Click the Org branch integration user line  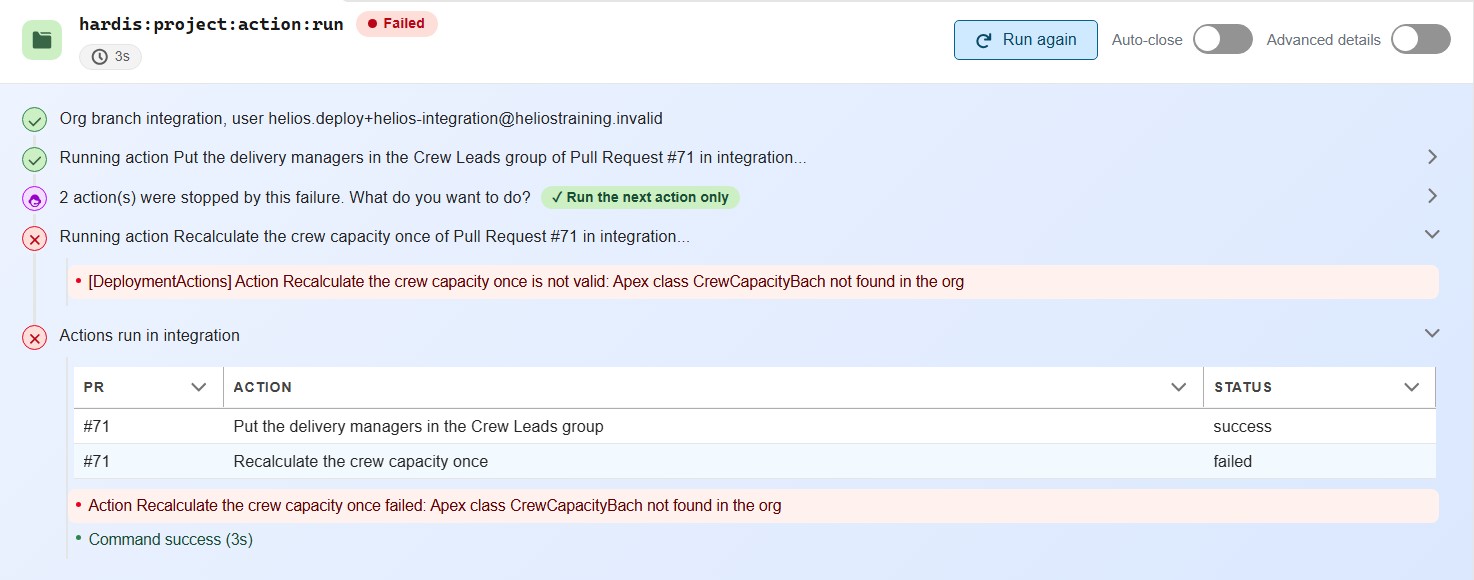(361, 118)
